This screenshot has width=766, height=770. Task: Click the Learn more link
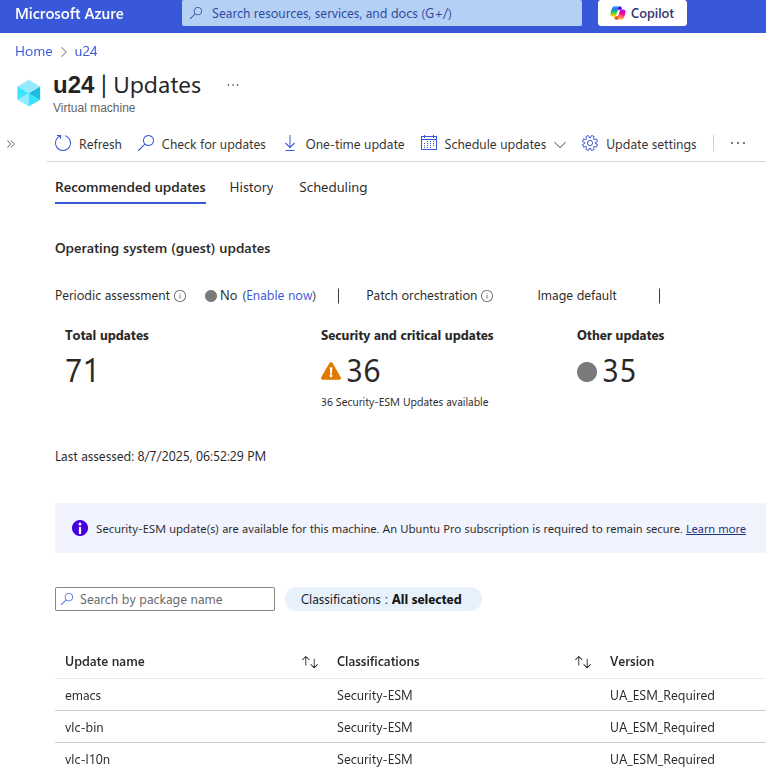click(715, 529)
